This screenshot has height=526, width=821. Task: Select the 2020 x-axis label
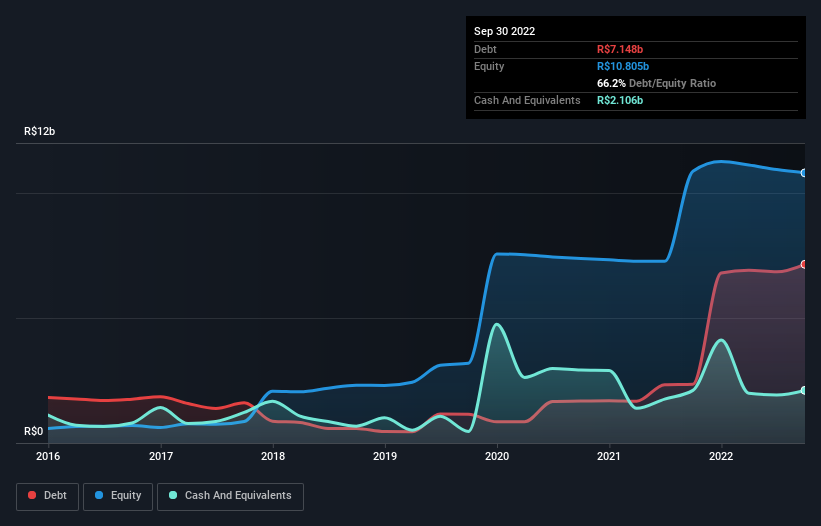[x=497, y=456]
